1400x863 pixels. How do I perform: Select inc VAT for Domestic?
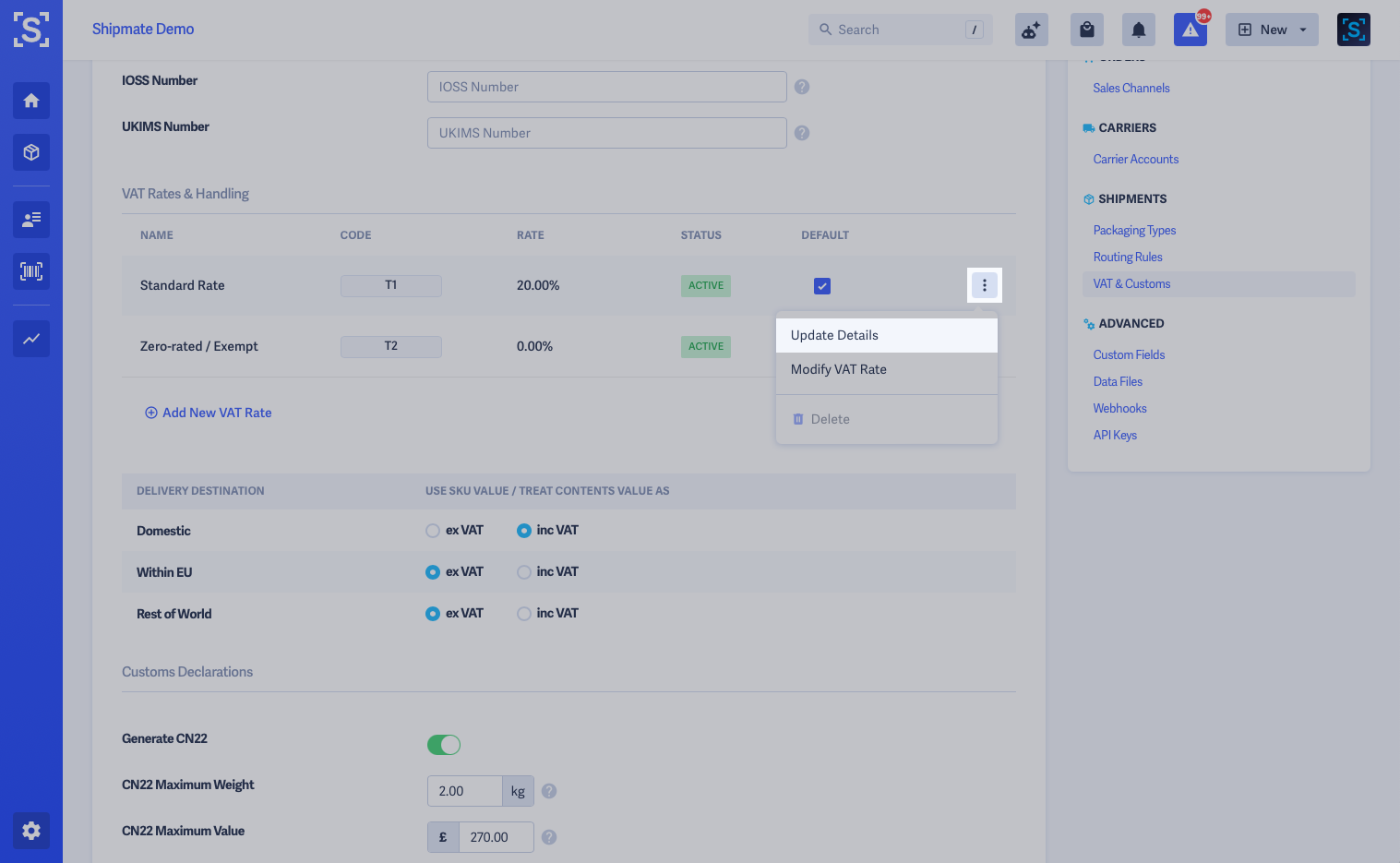pos(524,531)
